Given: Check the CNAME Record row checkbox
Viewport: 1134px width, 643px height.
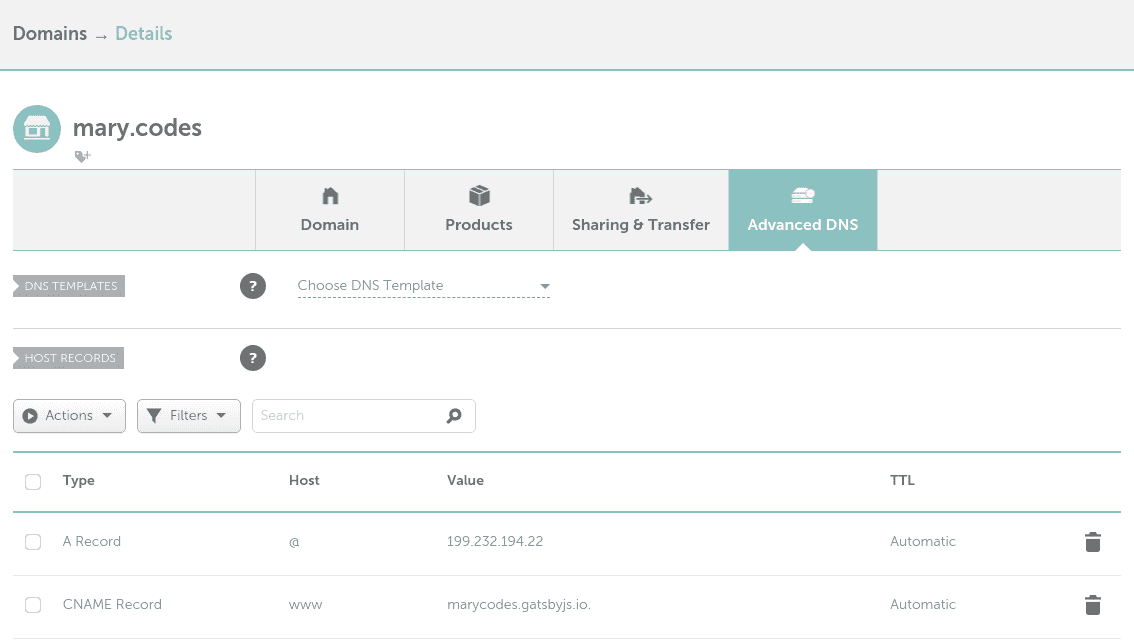Looking at the screenshot, I should click(x=33, y=605).
